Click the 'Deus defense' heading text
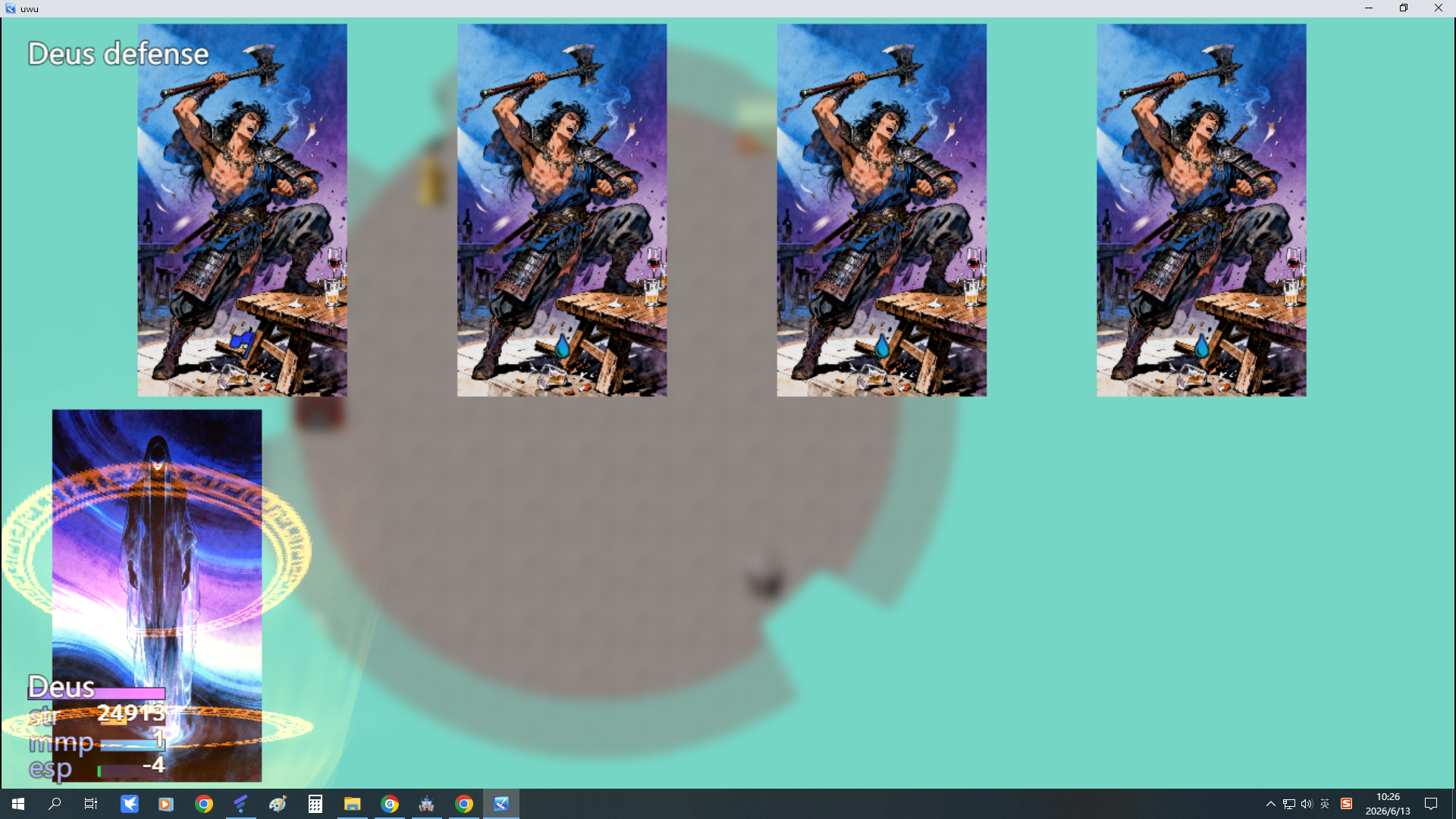This screenshot has width=1456, height=819. 118,54
